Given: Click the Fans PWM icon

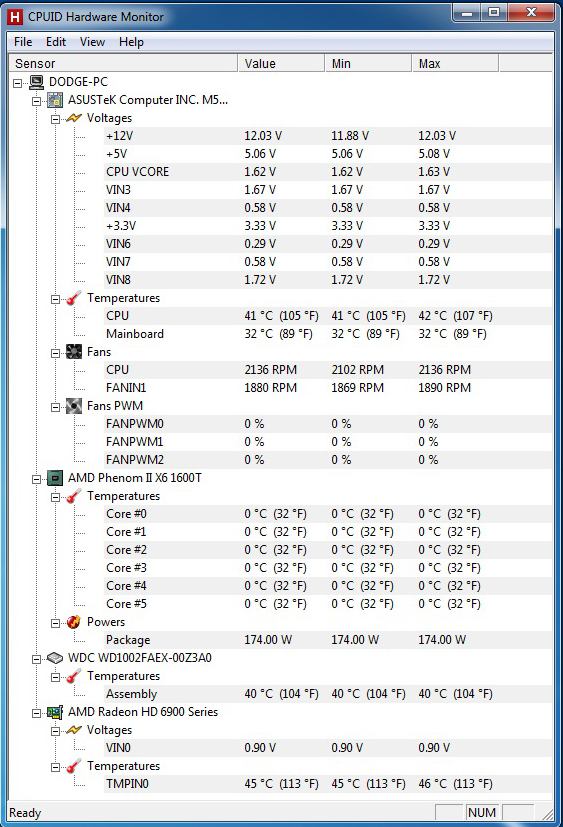Looking at the screenshot, I should click(74, 406).
